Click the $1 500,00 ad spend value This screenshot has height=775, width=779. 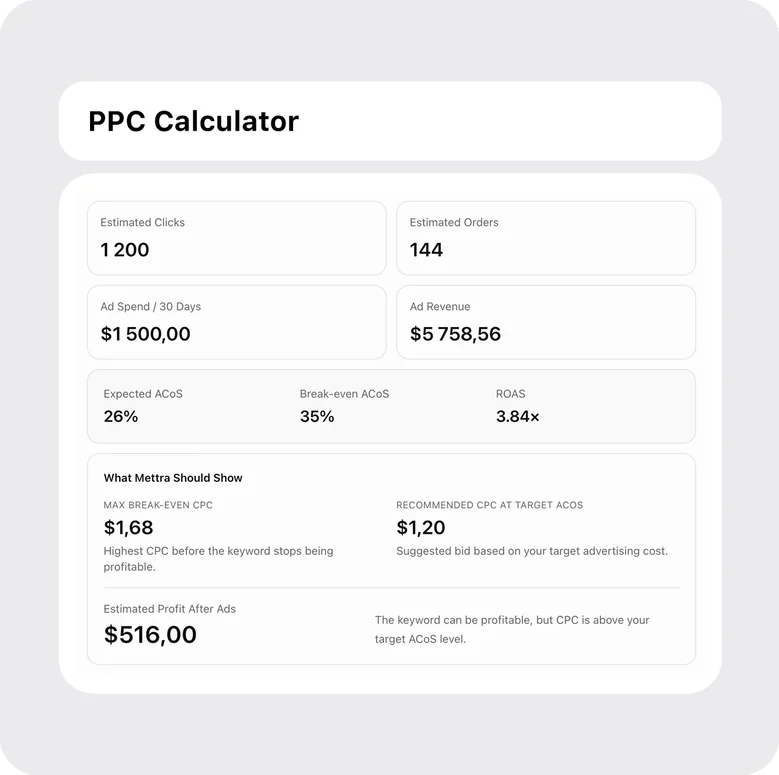[x=145, y=334]
